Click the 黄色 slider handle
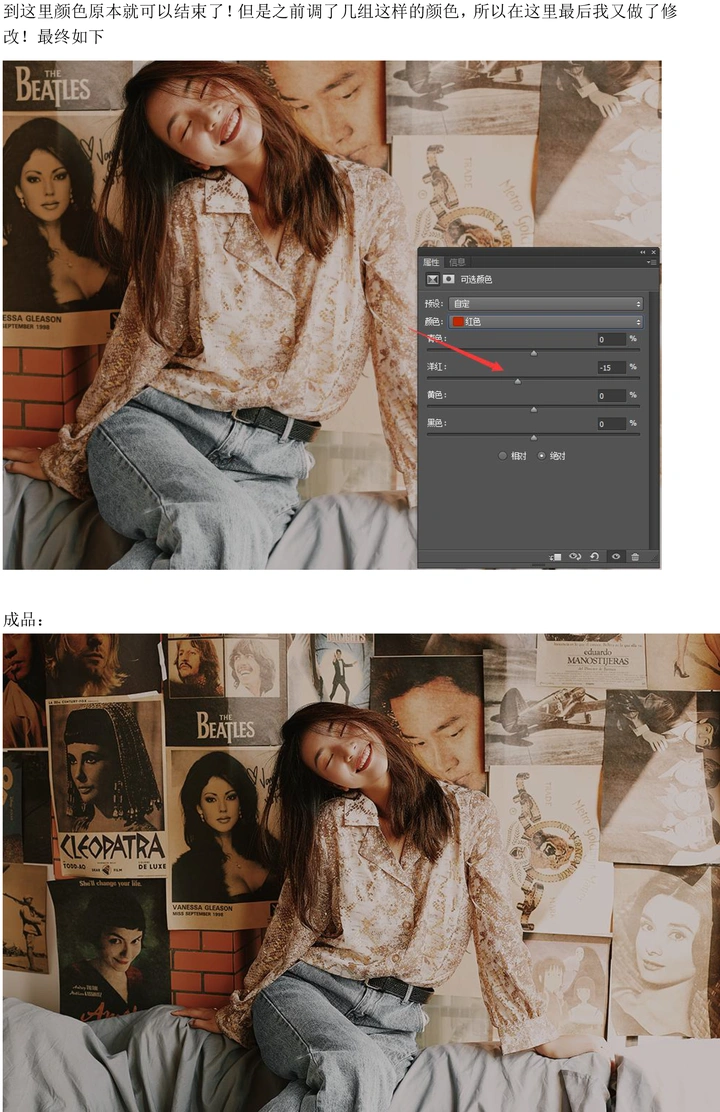Image resolution: width=720 pixels, height=1112 pixels. (533, 410)
